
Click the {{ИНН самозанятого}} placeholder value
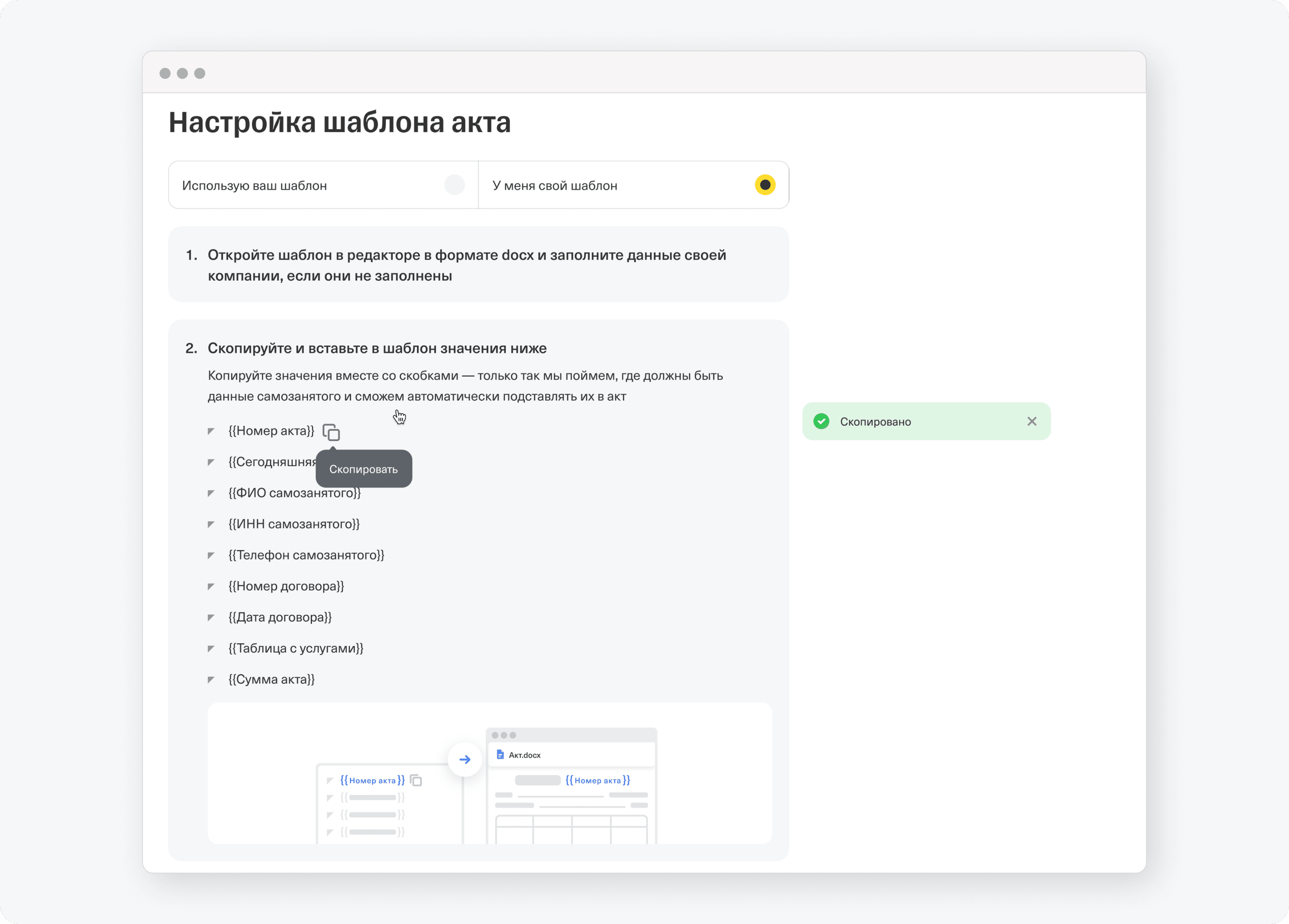pos(294,524)
